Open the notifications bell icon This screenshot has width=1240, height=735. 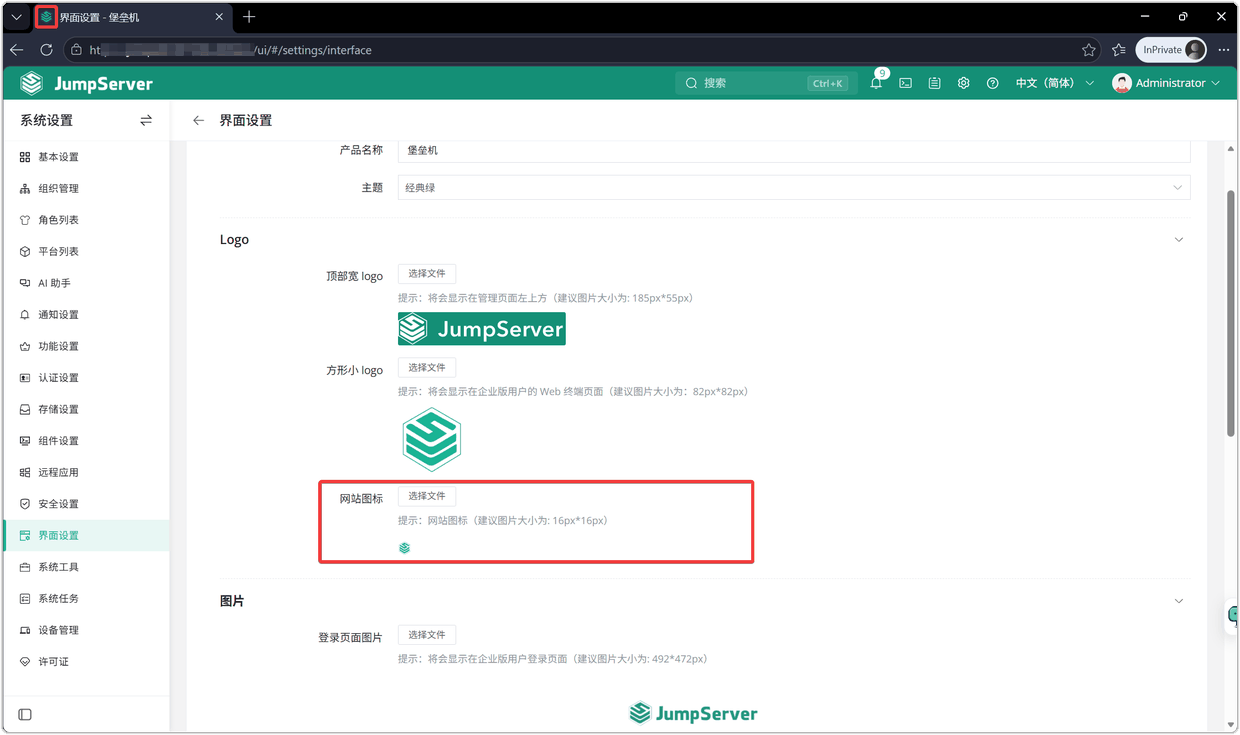tap(876, 83)
